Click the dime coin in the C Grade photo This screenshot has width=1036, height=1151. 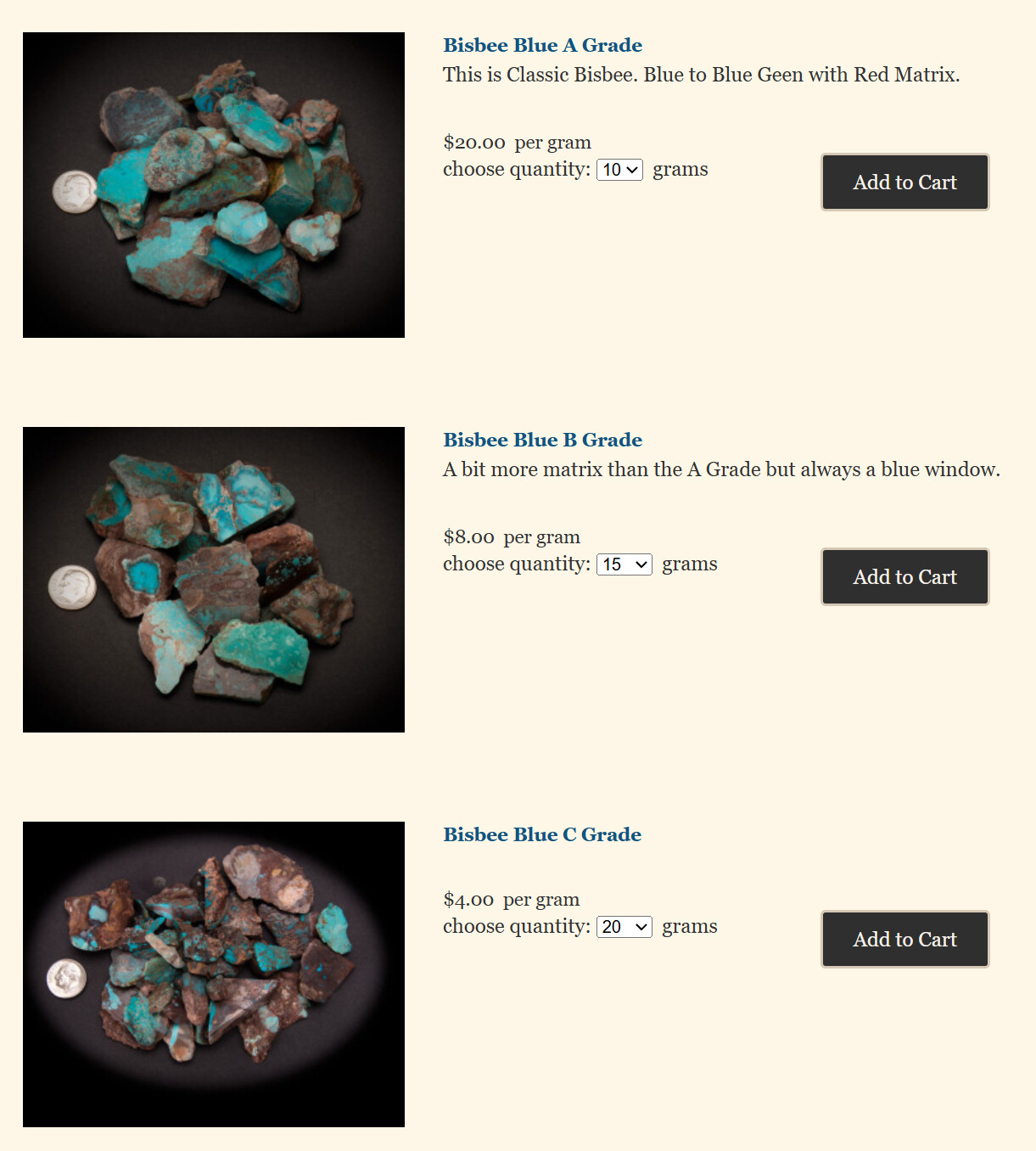(66, 979)
